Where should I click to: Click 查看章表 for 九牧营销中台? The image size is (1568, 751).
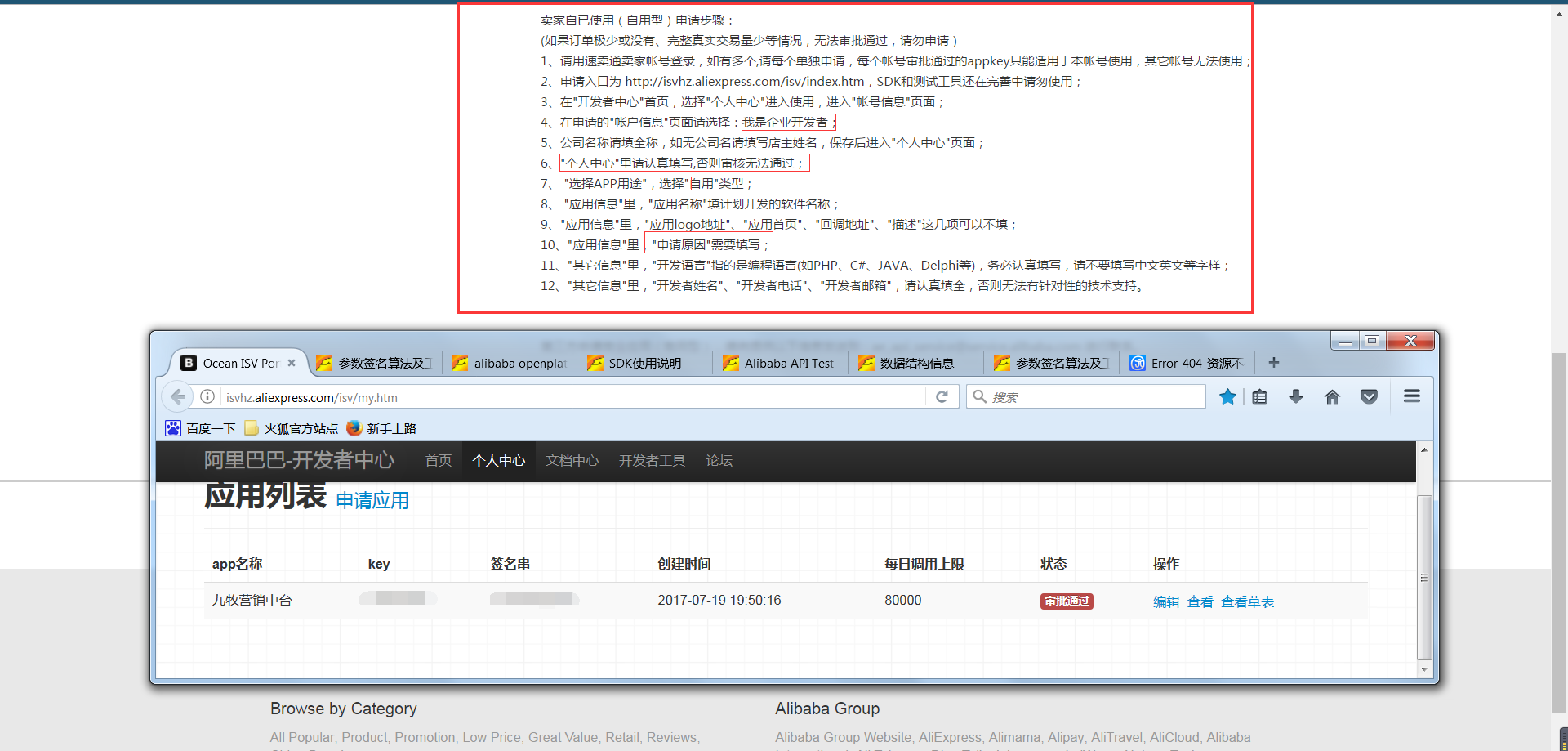click(1247, 601)
